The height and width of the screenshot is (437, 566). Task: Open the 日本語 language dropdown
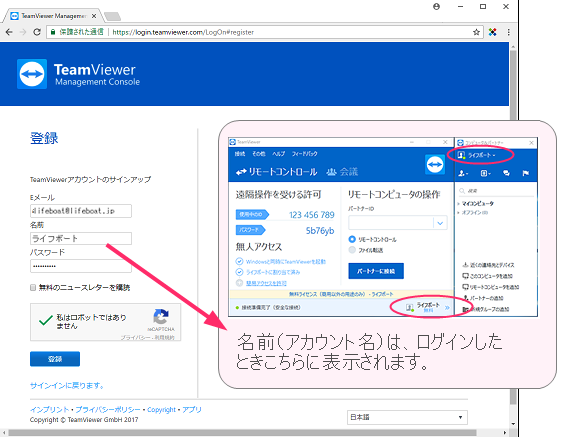click(x=407, y=417)
